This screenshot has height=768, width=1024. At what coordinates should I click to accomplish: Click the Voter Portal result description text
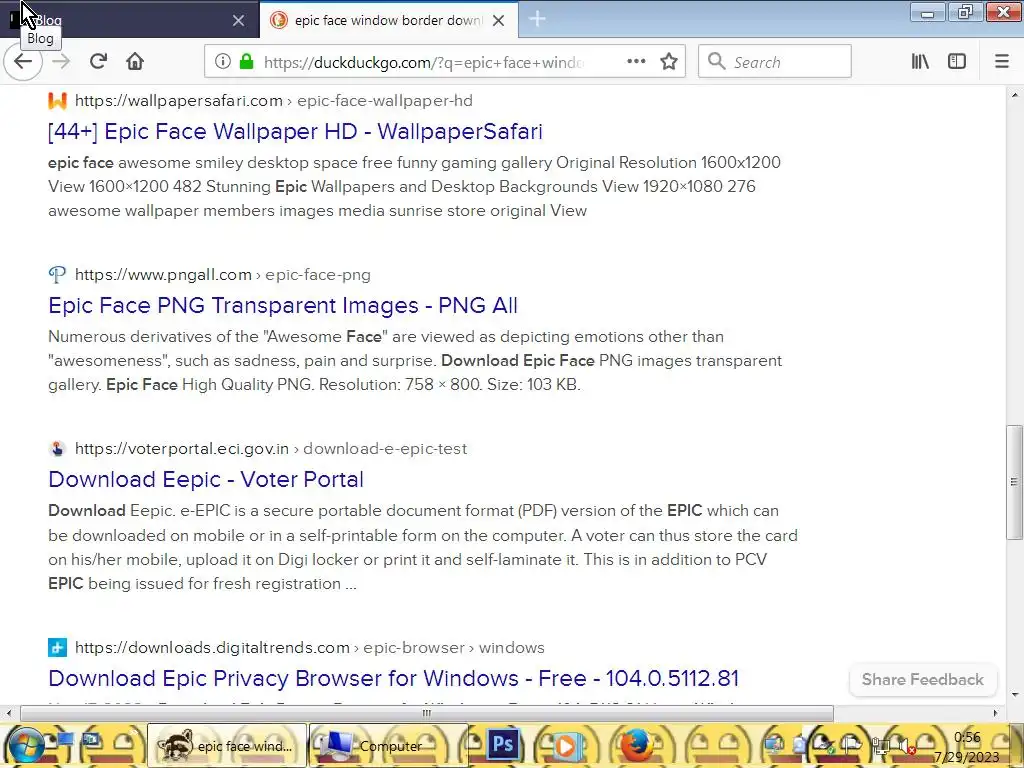click(x=423, y=547)
